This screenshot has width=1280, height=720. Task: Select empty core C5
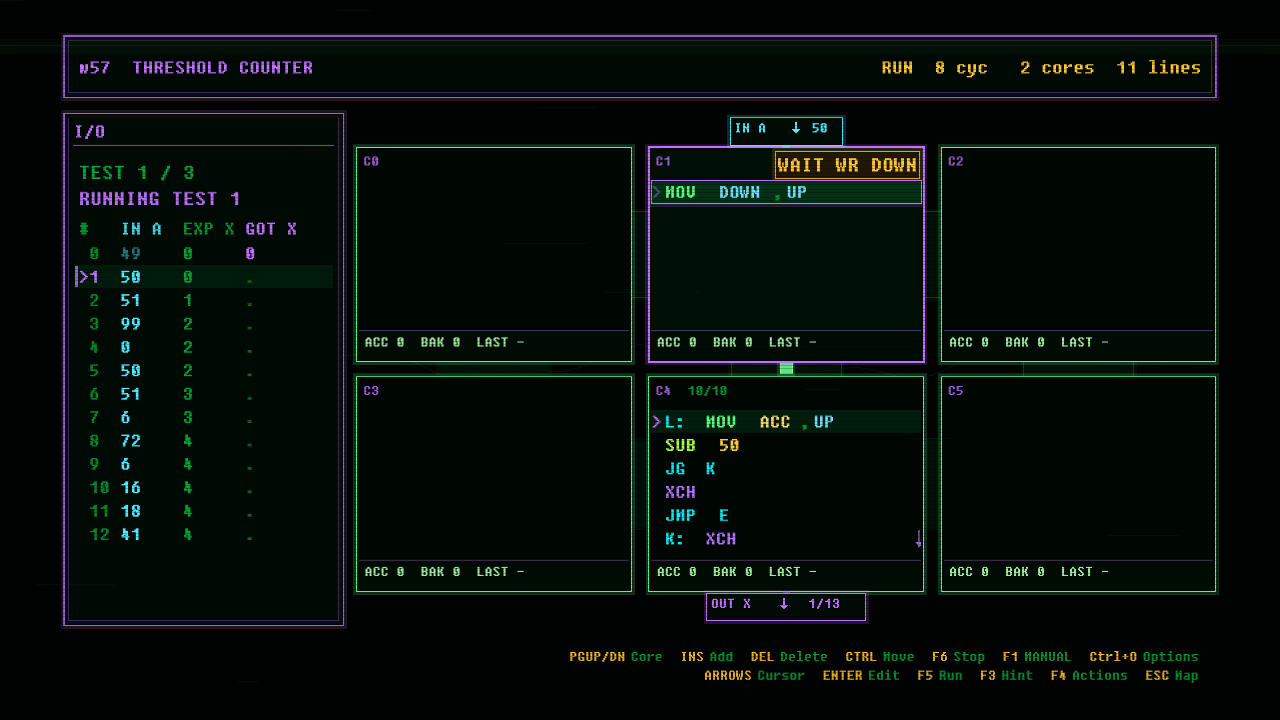1078,484
